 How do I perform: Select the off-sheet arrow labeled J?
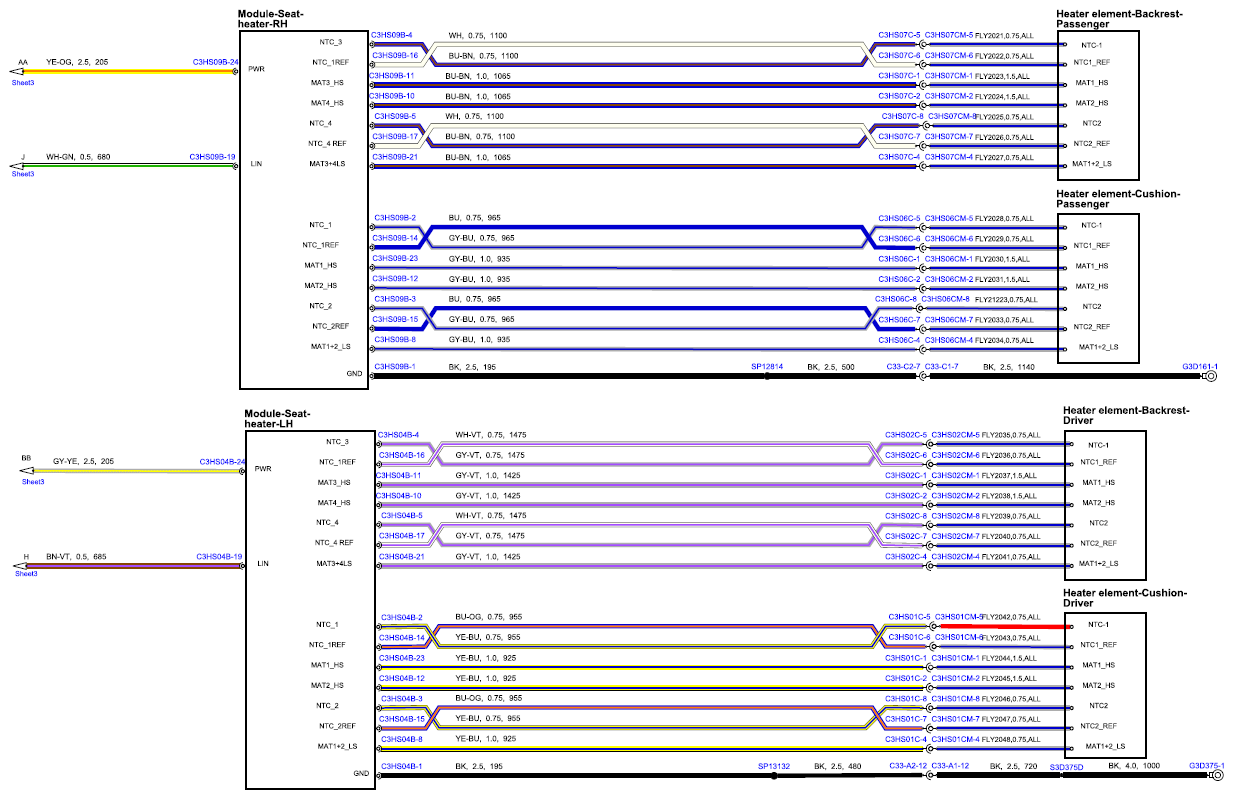point(16,166)
